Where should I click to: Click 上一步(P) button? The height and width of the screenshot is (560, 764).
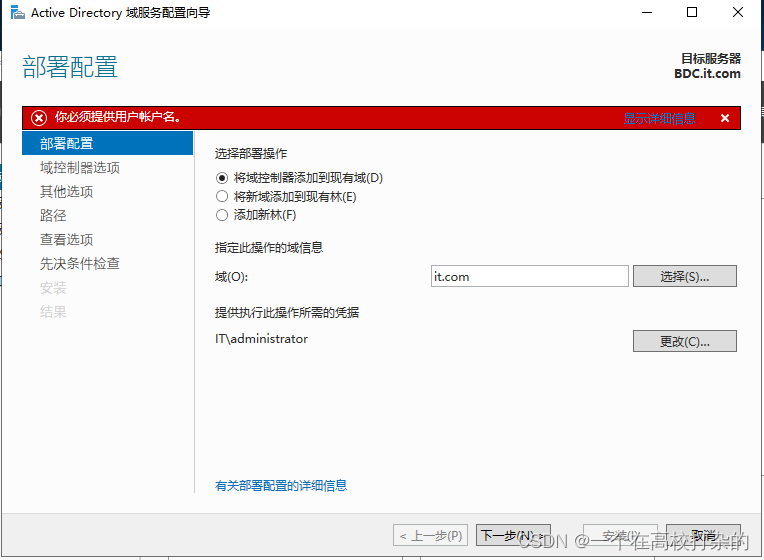point(431,536)
